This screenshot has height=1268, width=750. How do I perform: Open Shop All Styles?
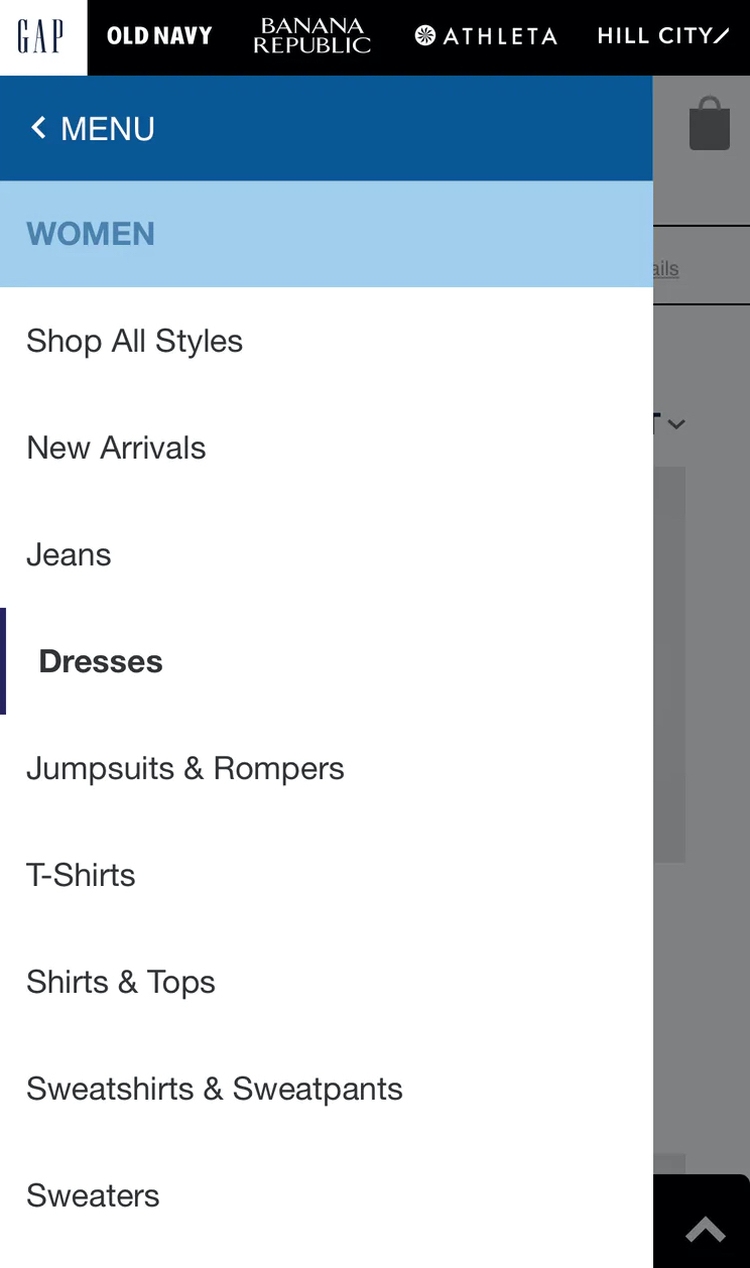tap(135, 341)
